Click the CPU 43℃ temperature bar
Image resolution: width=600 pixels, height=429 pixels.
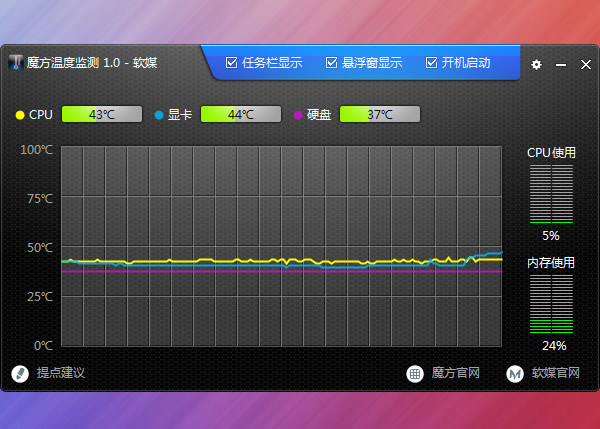[x=101, y=114]
